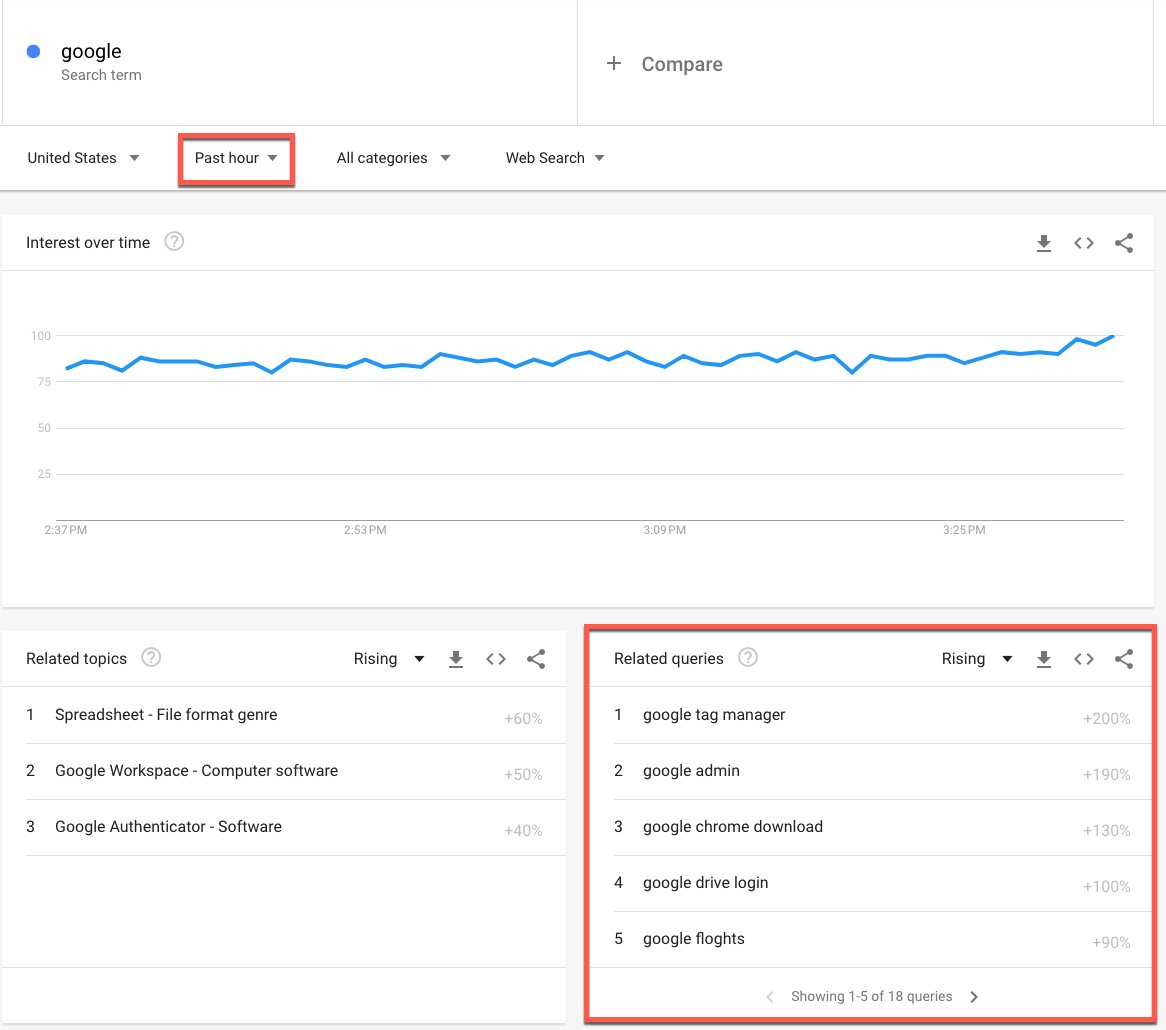This screenshot has height=1030, width=1166.
Task: Go to next page of related queries
Action: [x=974, y=997]
